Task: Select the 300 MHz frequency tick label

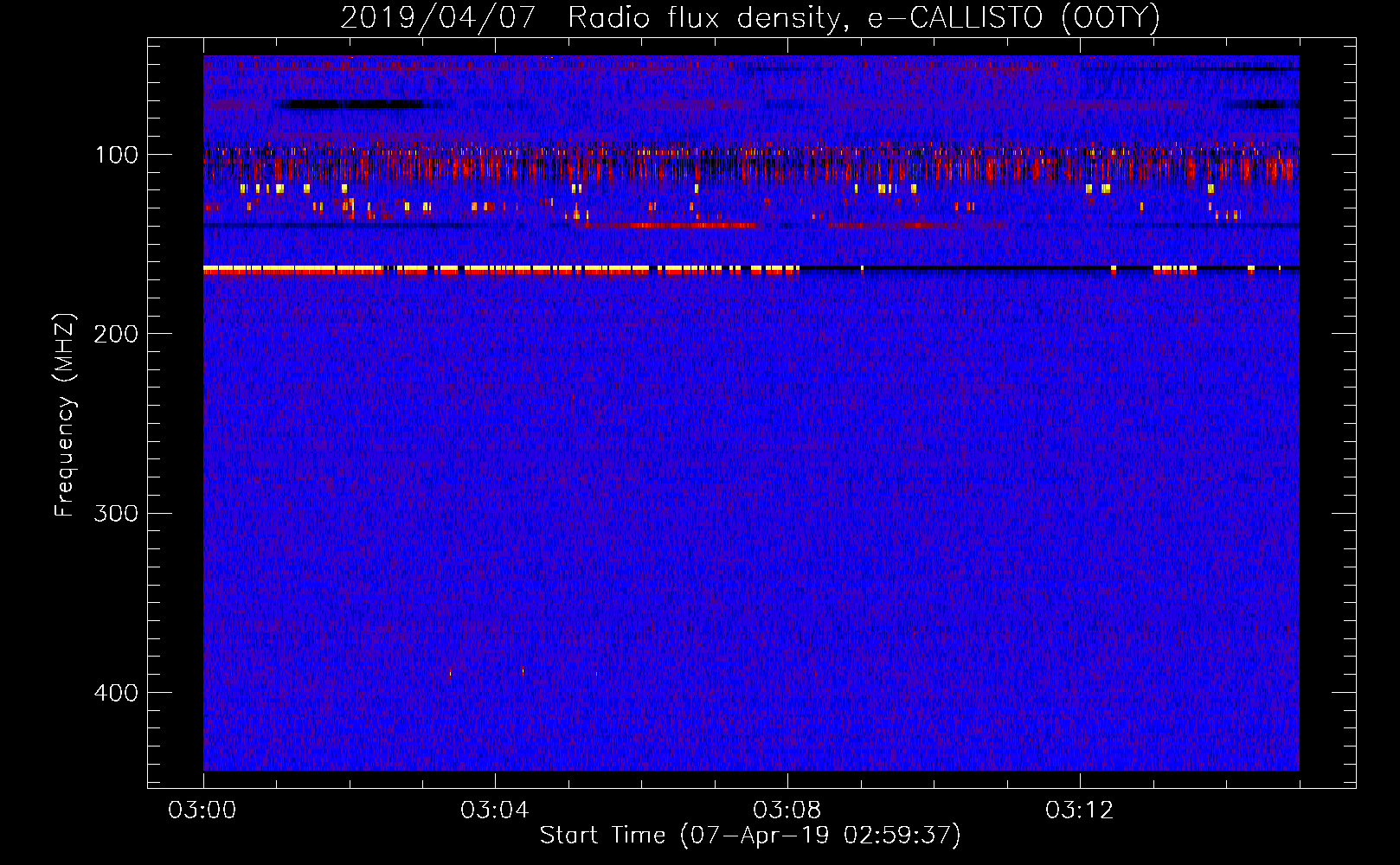Action: click(115, 513)
